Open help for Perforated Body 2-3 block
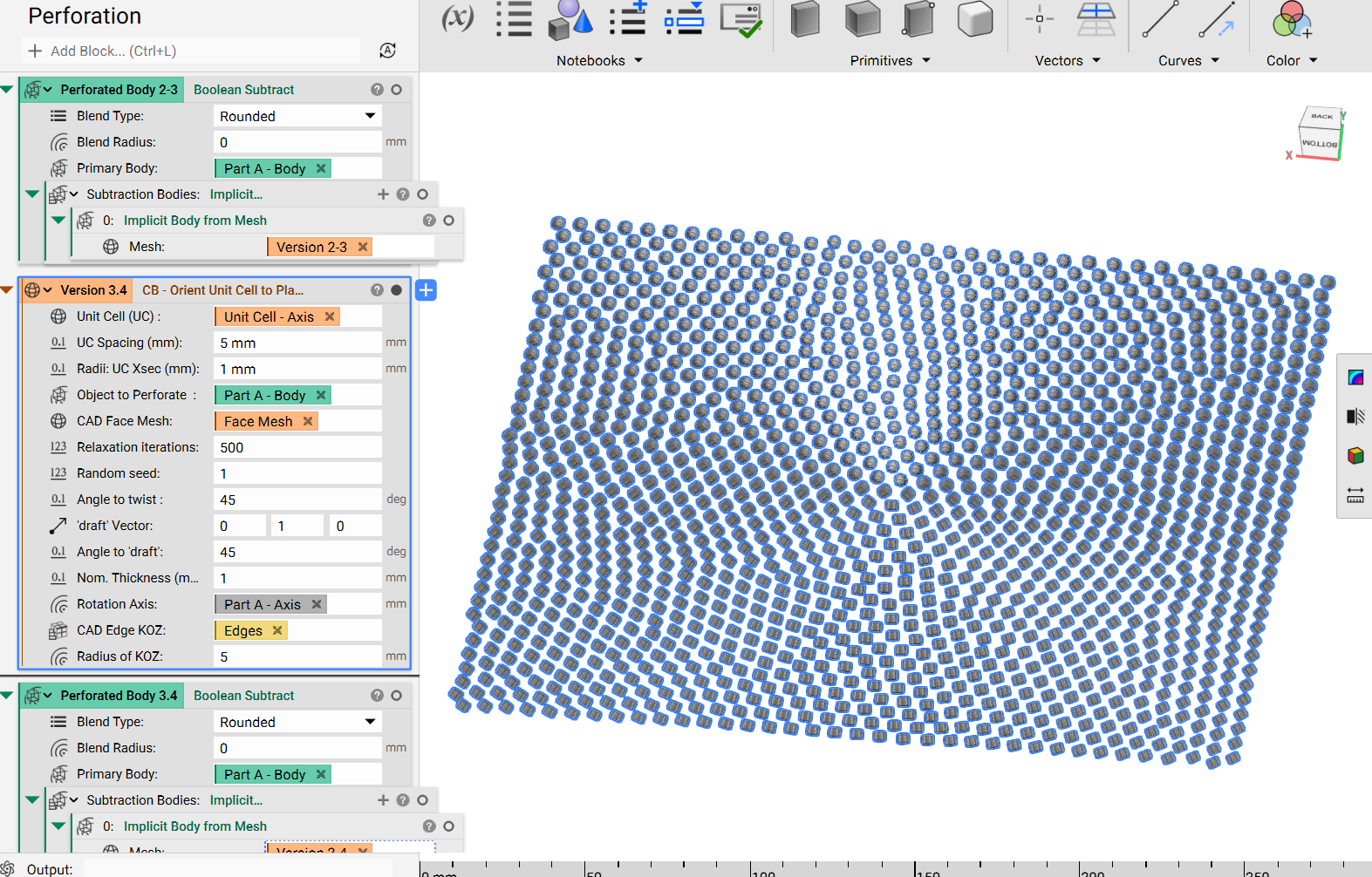The image size is (1372, 877). 377,90
